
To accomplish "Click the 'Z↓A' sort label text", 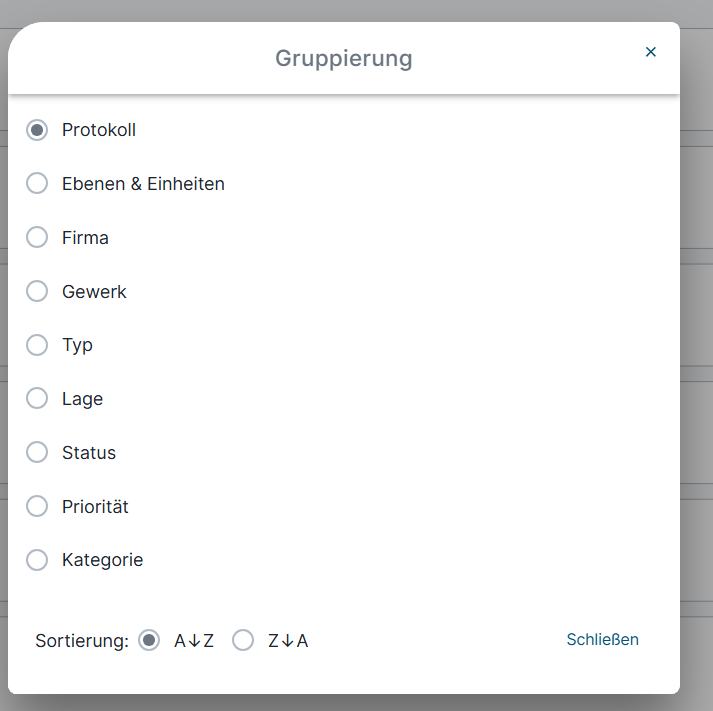I will [288, 641].
